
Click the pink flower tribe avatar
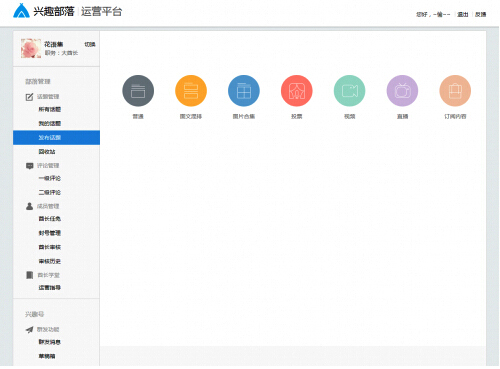point(31,48)
